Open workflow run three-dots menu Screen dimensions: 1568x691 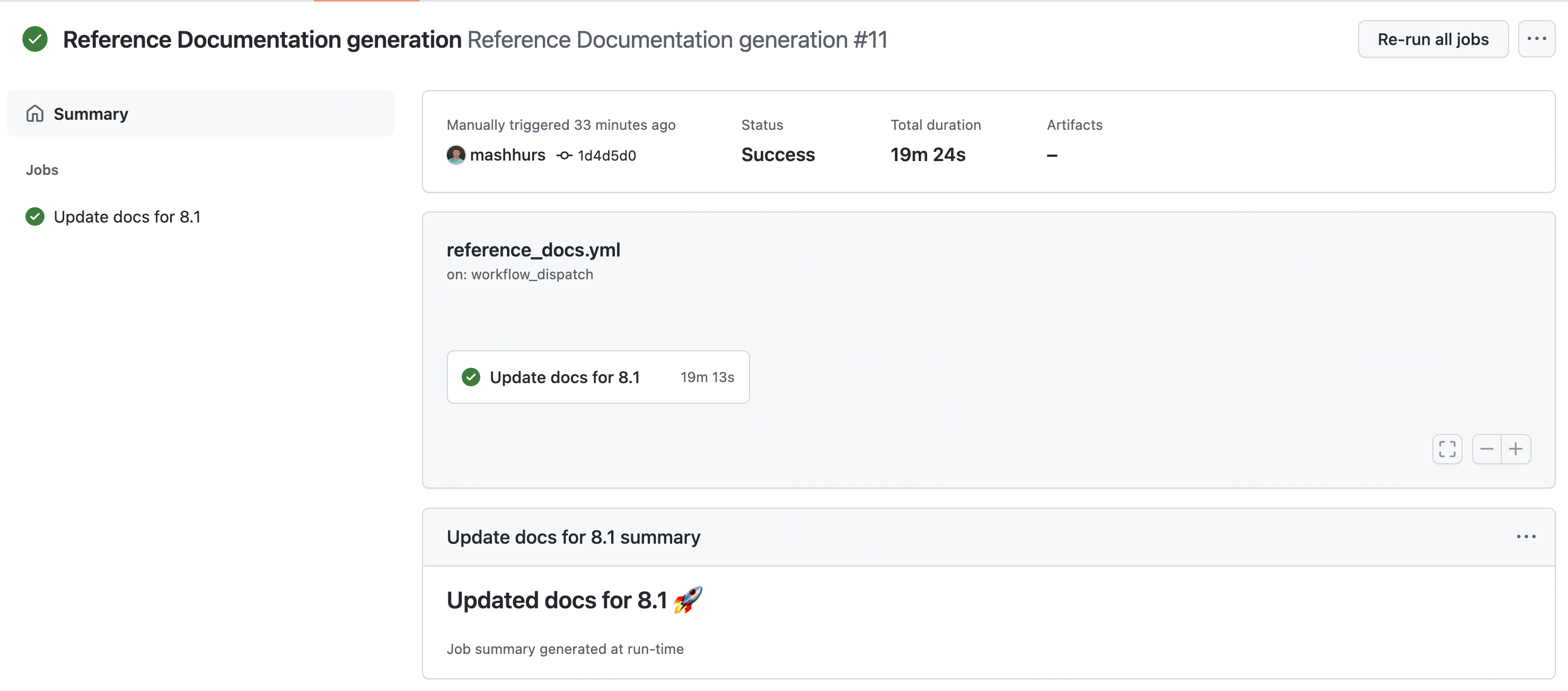[1536, 39]
